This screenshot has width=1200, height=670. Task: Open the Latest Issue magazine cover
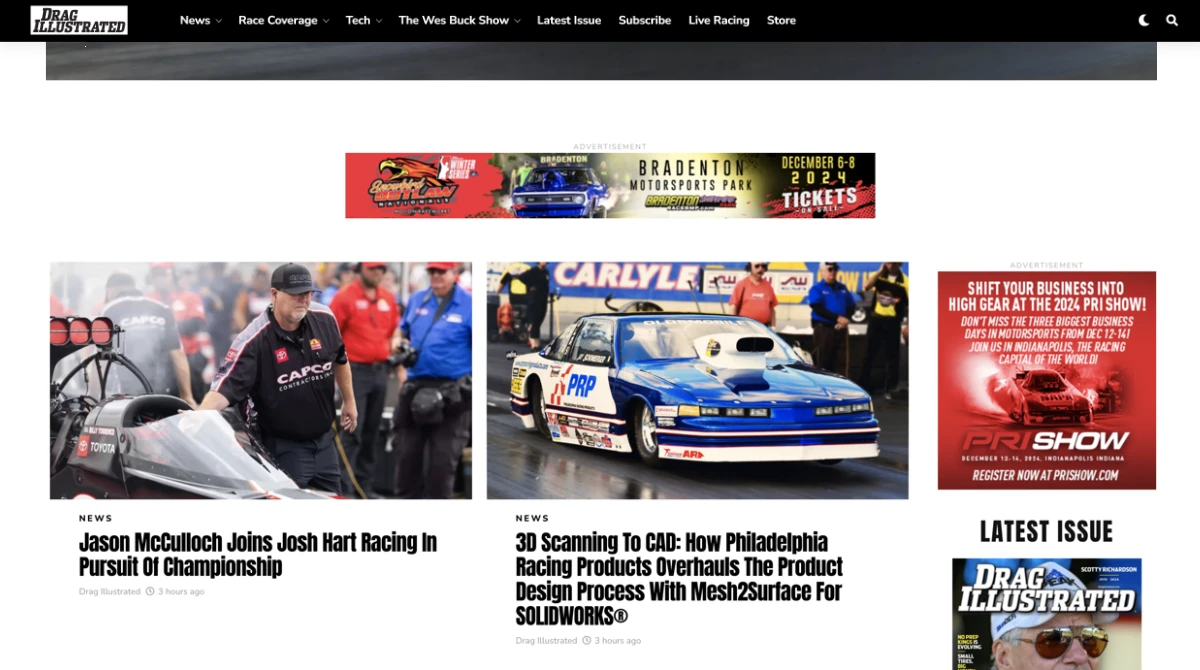click(1047, 614)
